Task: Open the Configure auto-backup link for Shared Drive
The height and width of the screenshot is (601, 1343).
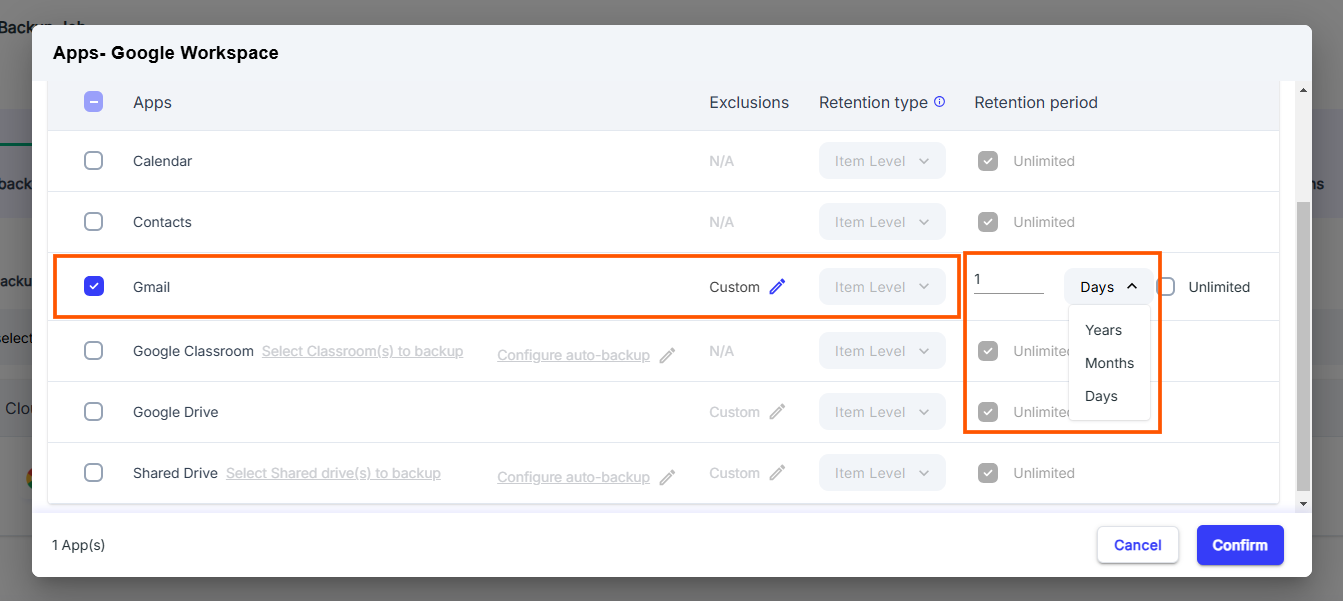Action: tap(573, 477)
